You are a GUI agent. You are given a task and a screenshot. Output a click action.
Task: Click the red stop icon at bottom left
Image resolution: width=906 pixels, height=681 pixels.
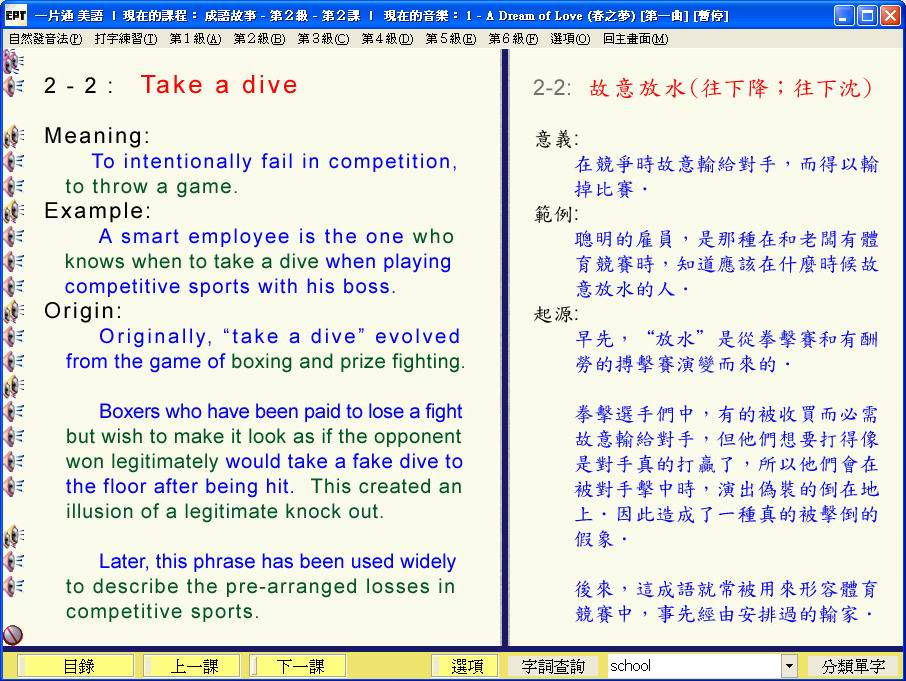coord(13,634)
